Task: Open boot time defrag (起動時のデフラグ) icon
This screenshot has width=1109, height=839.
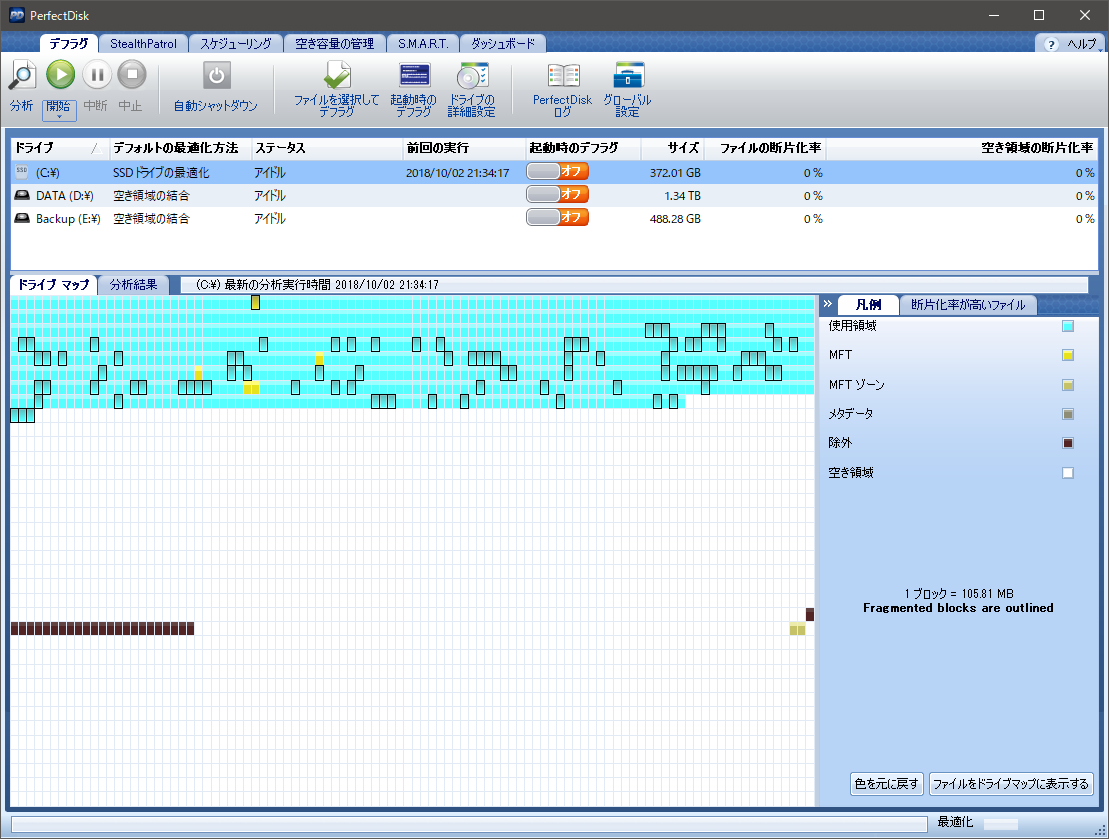Action: [414, 75]
